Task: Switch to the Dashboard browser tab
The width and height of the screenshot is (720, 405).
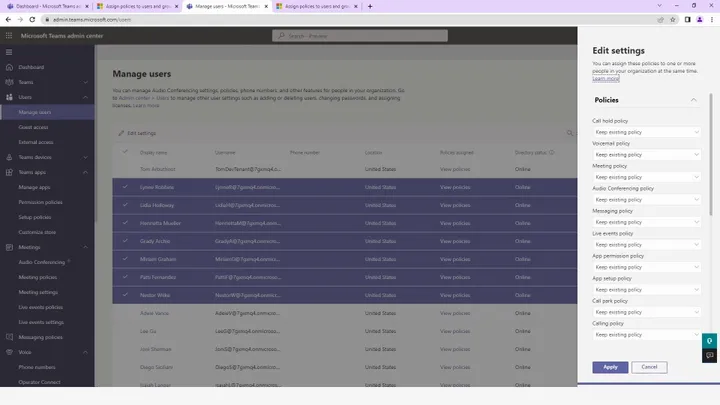Action: click(46, 6)
